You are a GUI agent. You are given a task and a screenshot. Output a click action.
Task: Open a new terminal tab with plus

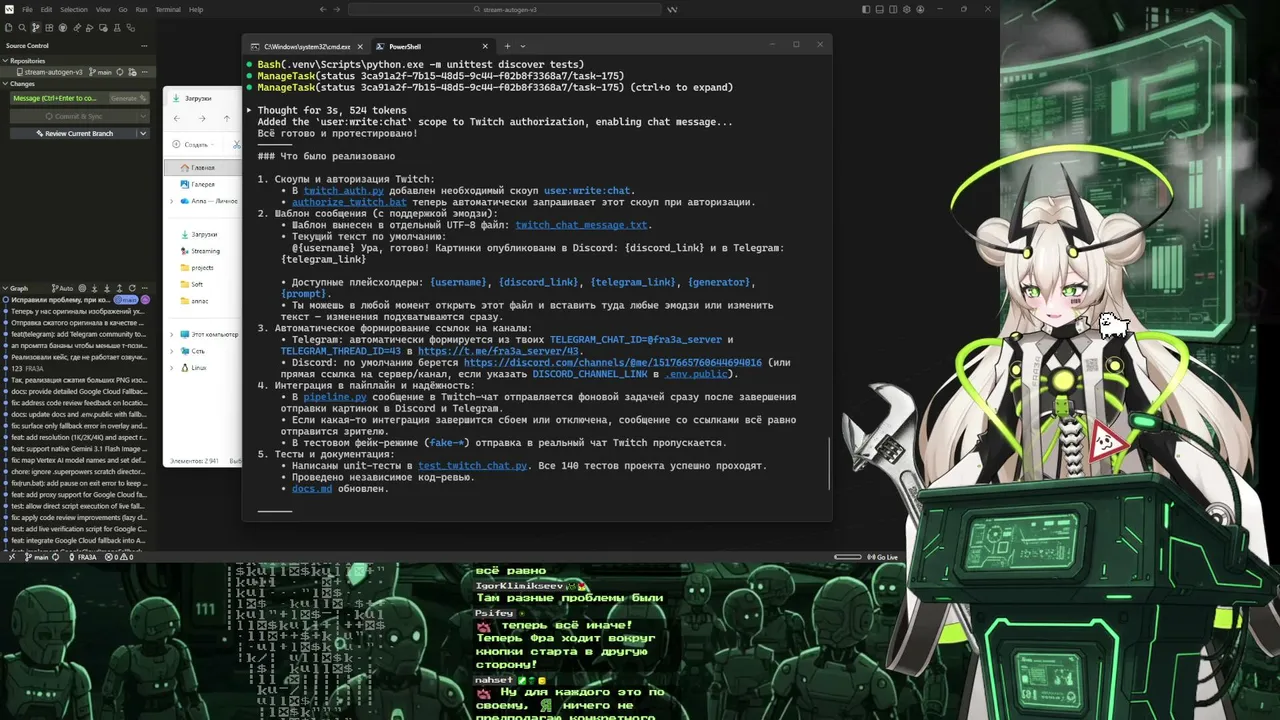click(x=507, y=46)
